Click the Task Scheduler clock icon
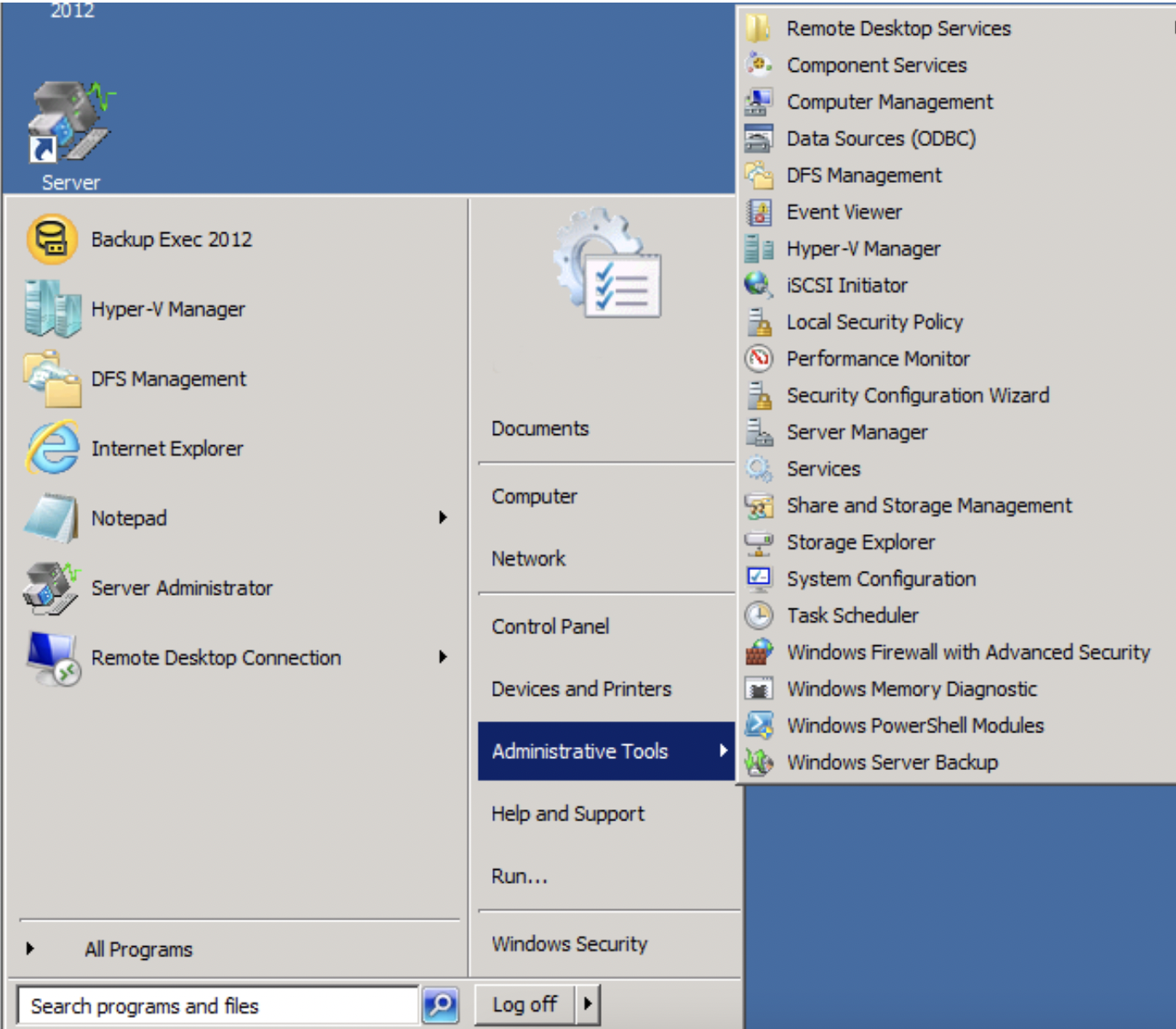Image resolution: width=1176 pixels, height=1029 pixels. 758,615
